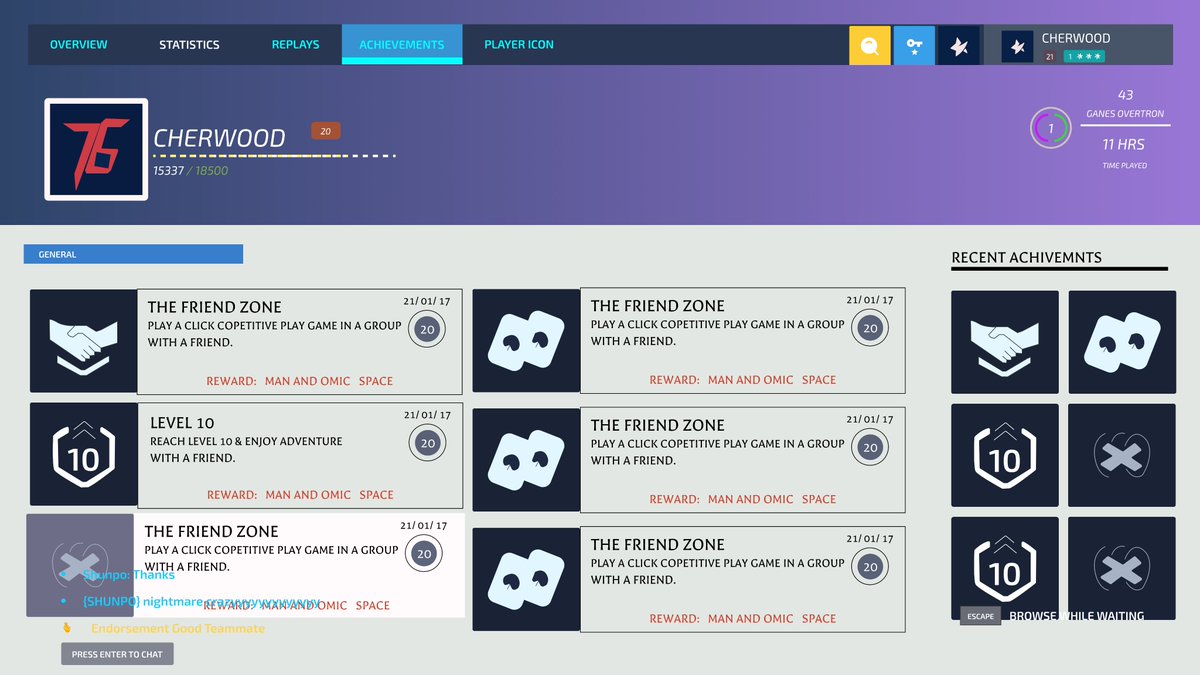Click the bottommost dice achievement icon in the middle column
This screenshot has width=1200, height=675.
[526, 579]
